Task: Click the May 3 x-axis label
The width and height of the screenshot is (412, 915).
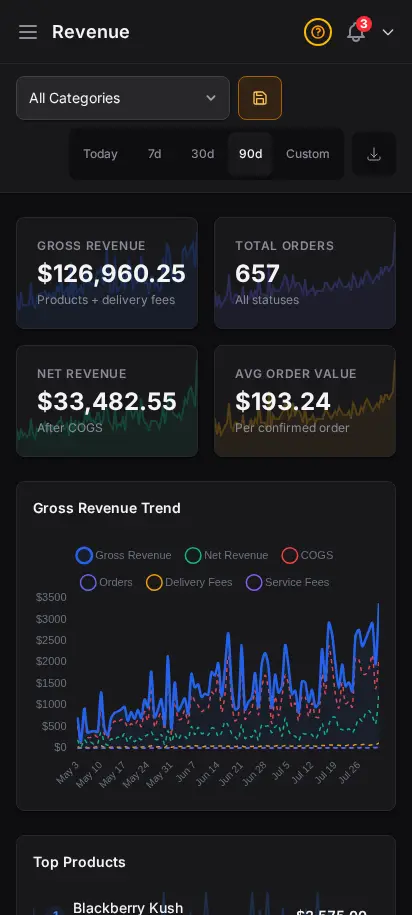Action: pos(68,772)
